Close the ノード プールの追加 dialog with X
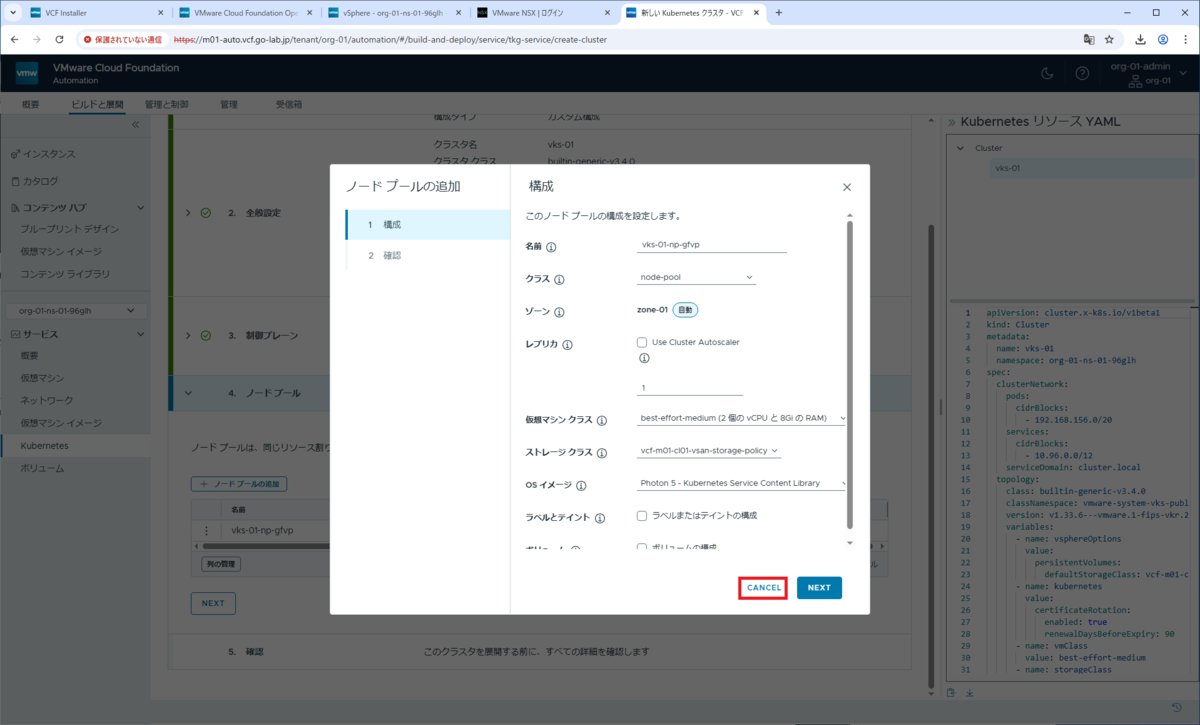Screen dimensions: 1200x725 tap(847, 187)
